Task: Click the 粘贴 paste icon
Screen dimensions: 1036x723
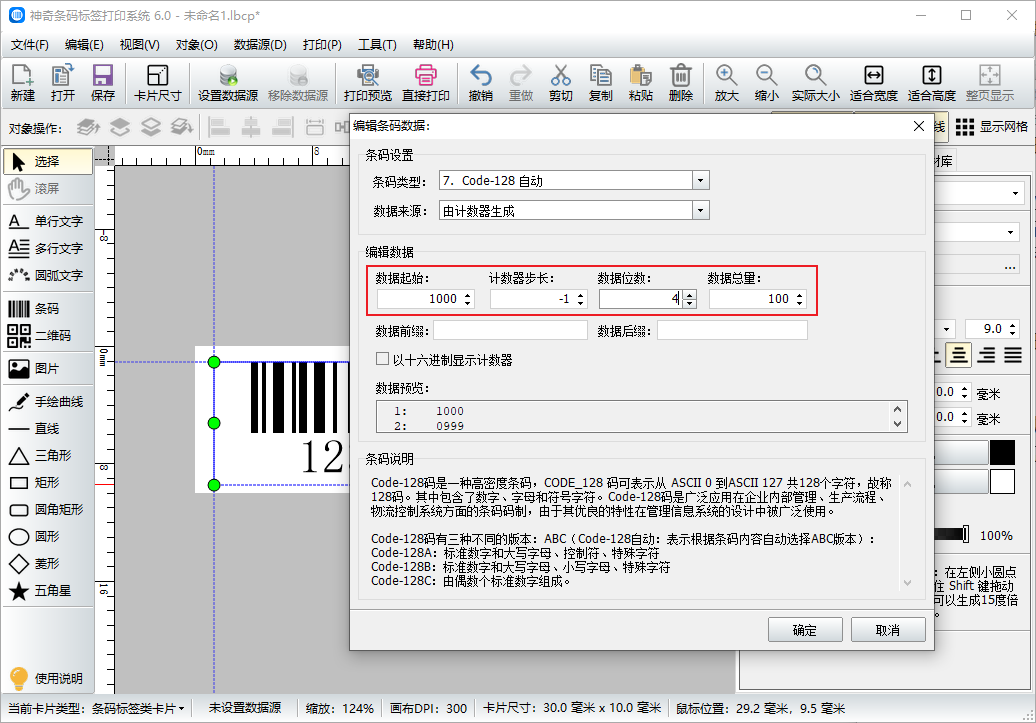Action: (x=640, y=83)
